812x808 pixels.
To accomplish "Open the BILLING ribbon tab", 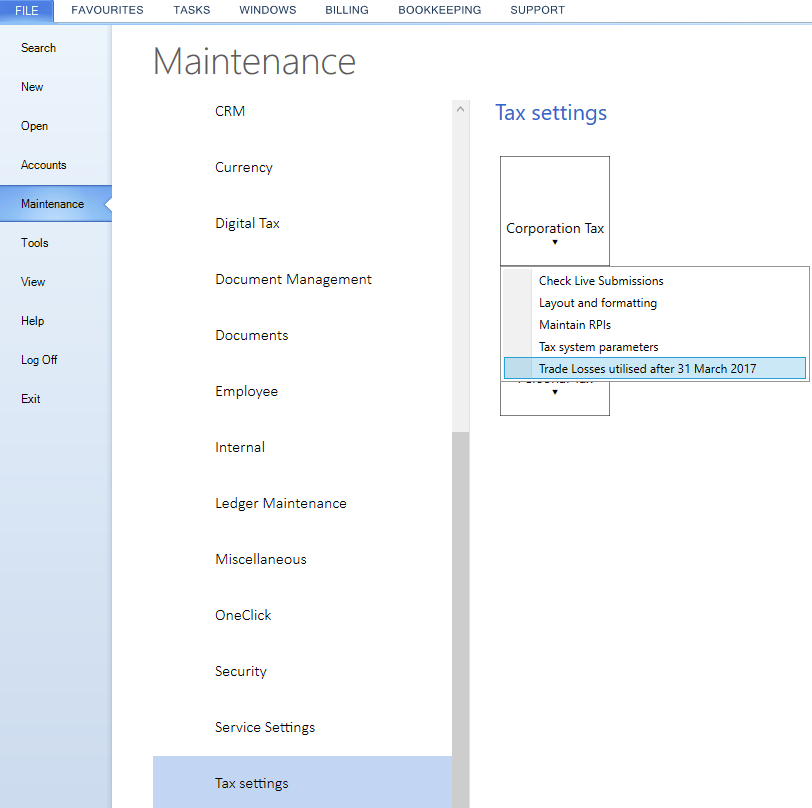I will pyautogui.click(x=346, y=10).
